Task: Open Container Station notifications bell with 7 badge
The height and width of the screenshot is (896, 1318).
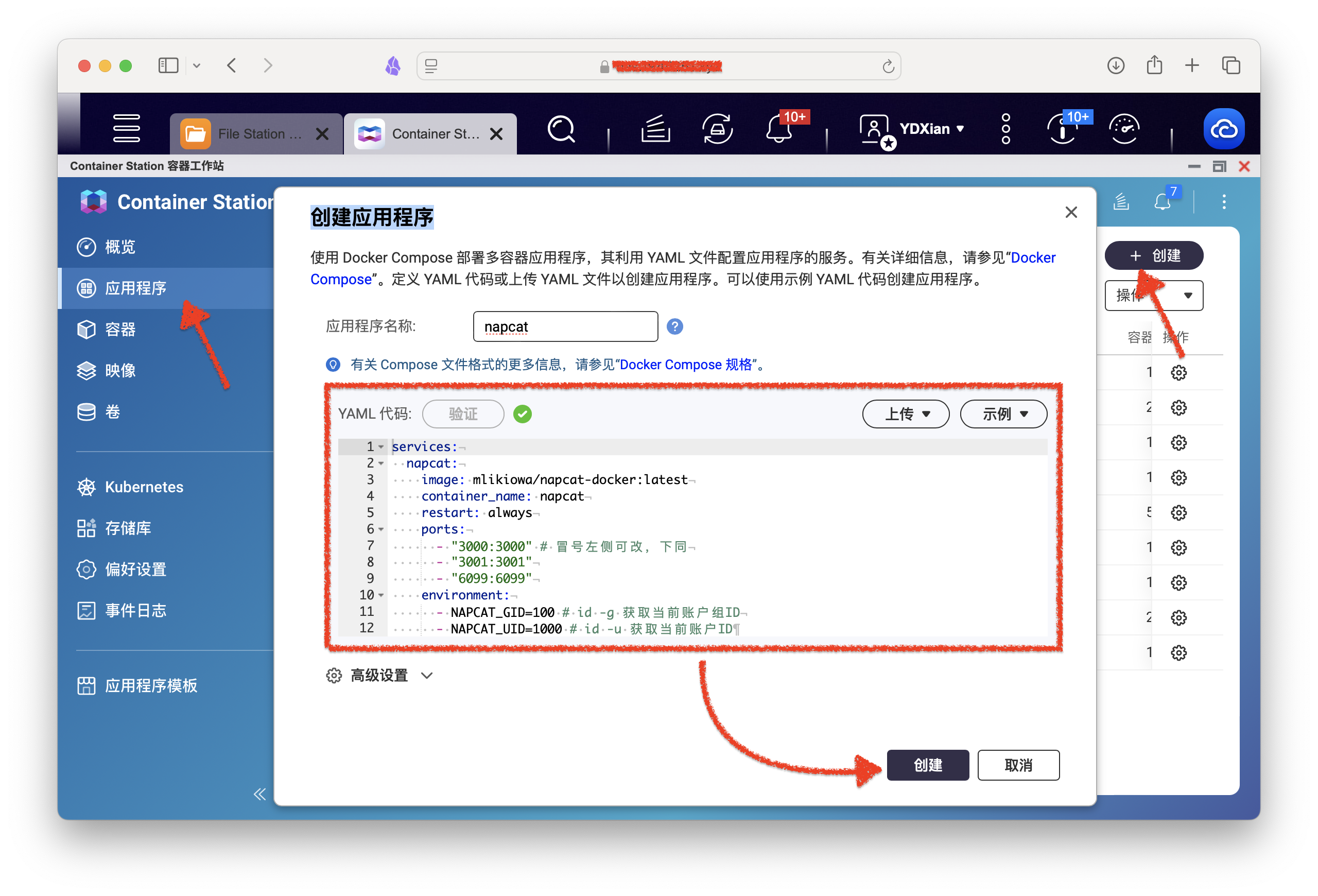Action: click(1163, 201)
